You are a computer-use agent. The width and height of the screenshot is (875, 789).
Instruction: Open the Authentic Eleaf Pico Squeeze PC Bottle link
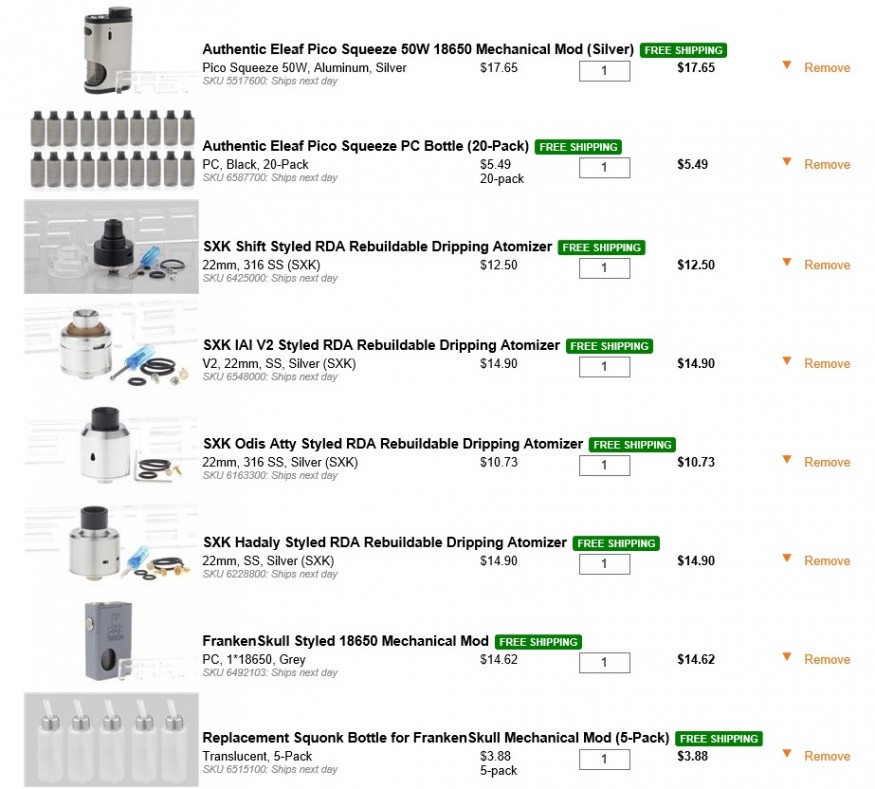tap(365, 146)
